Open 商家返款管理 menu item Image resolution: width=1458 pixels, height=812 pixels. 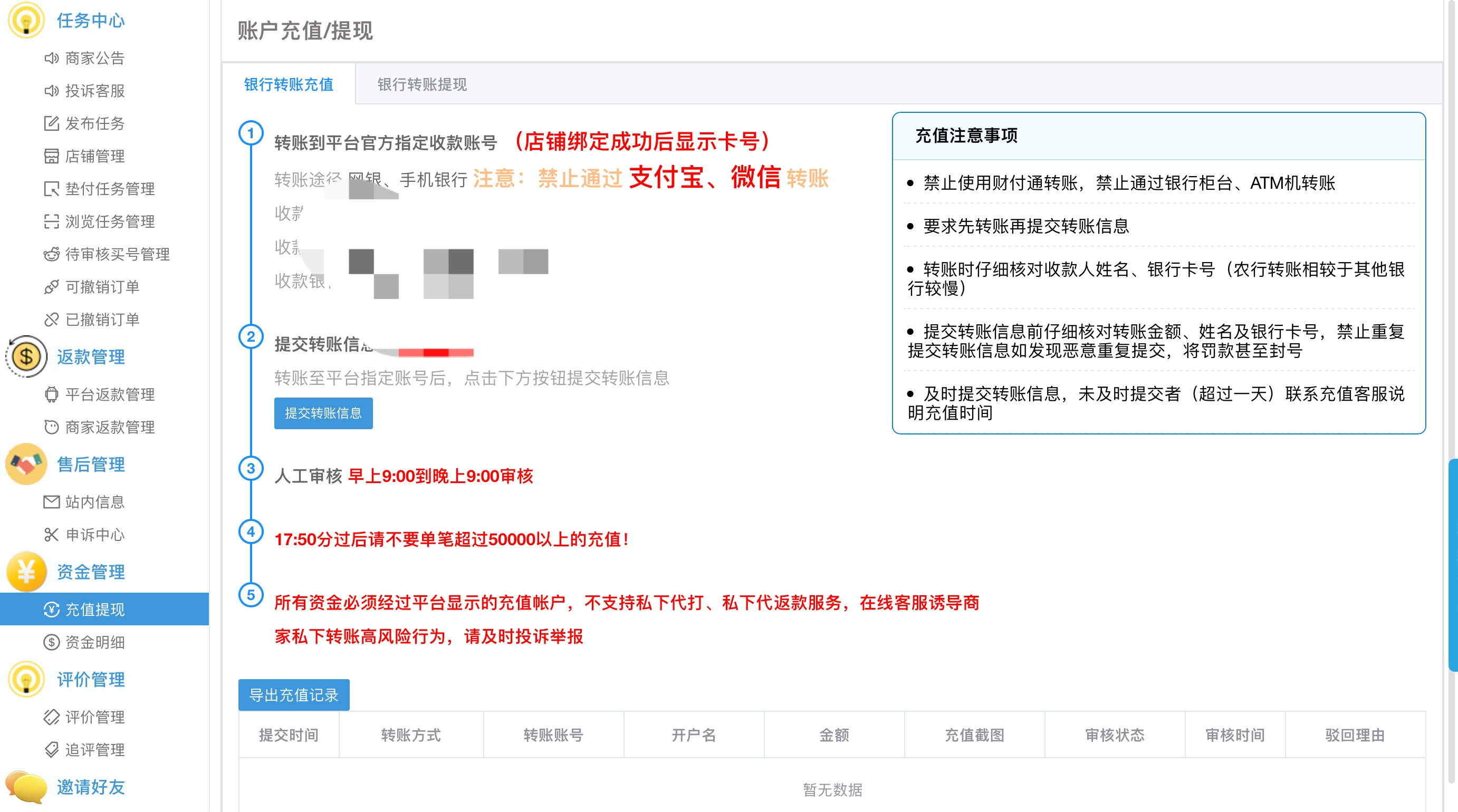[x=110, y=427]
